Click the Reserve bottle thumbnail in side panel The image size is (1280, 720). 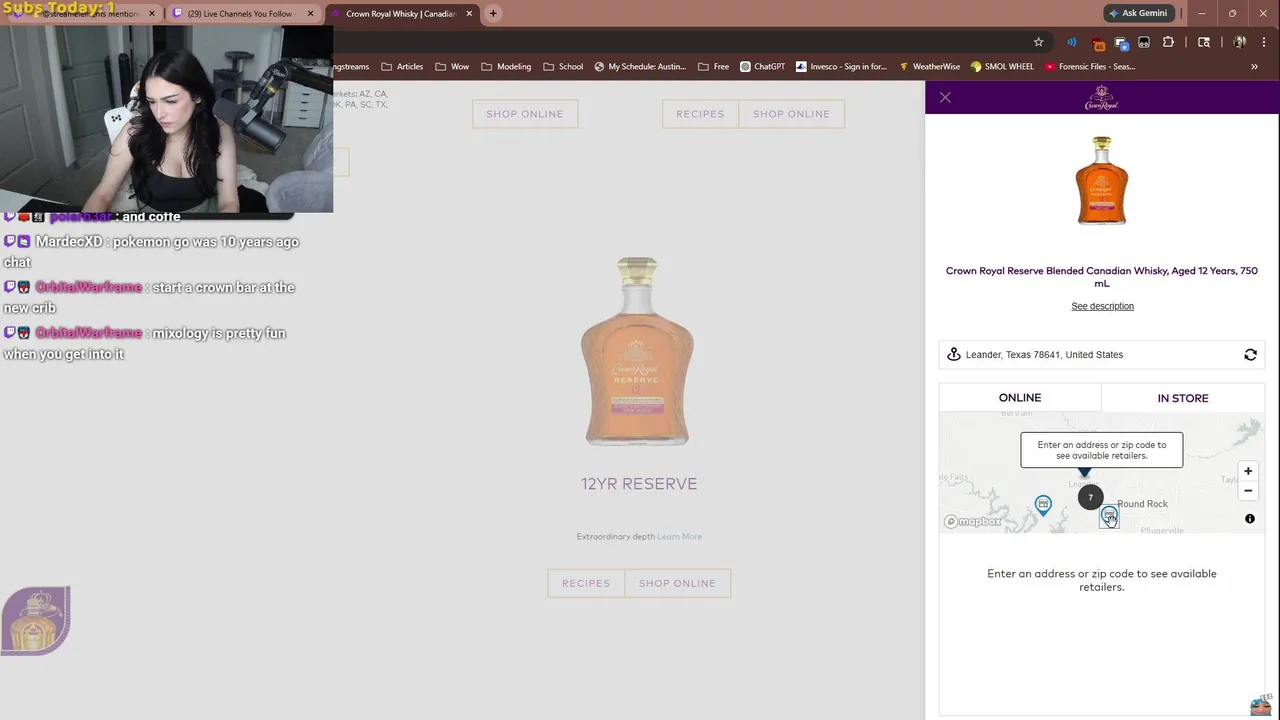1101,181
